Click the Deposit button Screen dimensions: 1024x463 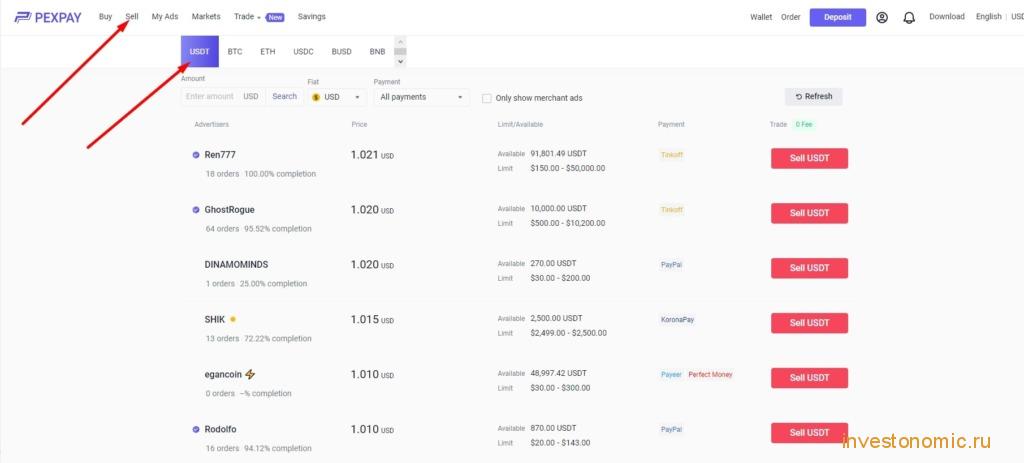[x=838, y=18]
